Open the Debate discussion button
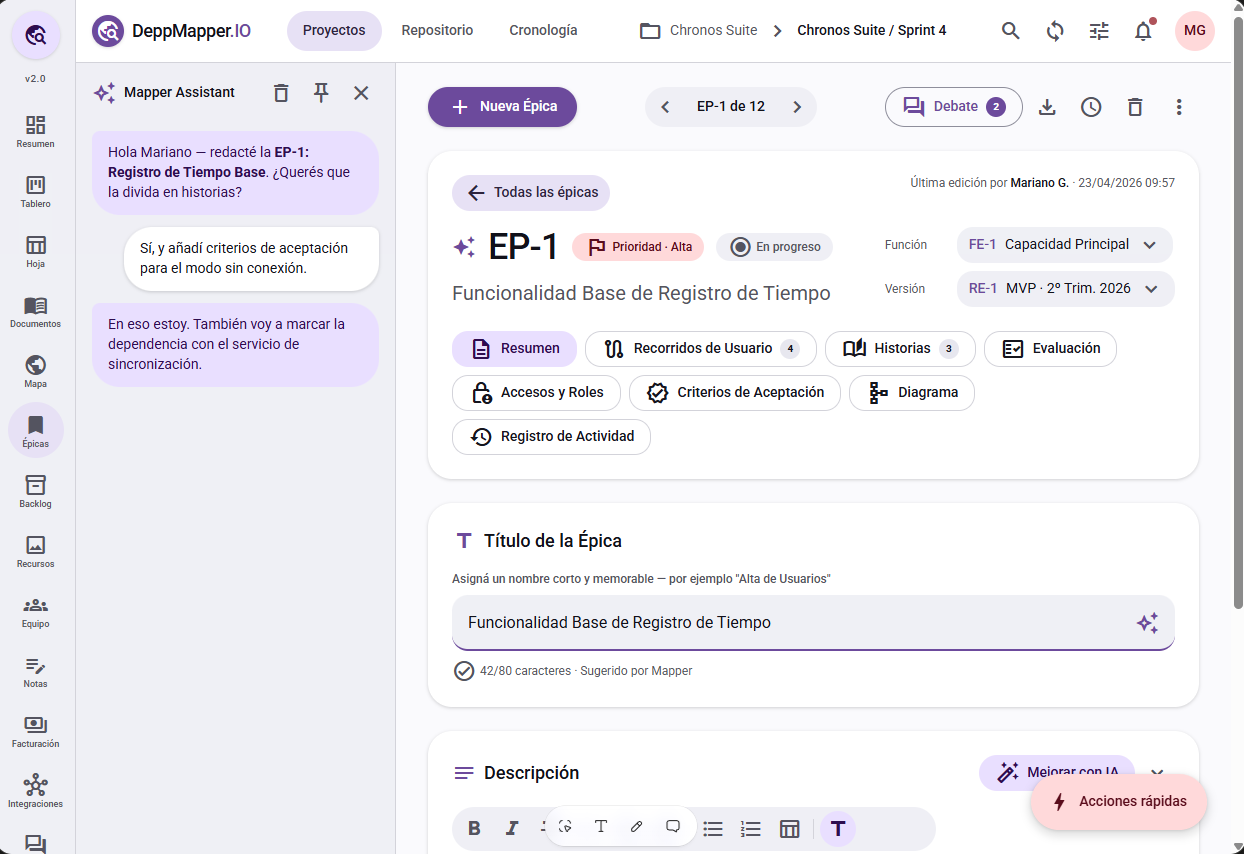 [x=954, y=107]
